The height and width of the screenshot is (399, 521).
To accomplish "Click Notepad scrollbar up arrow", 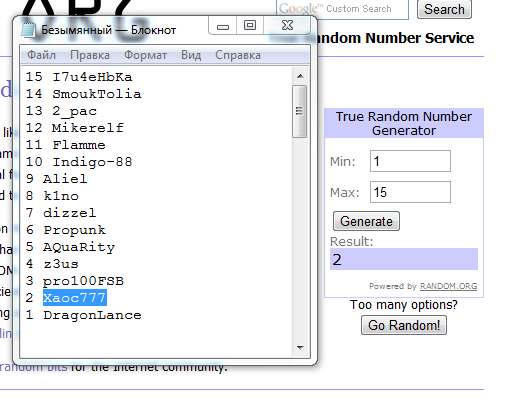I will coord(300,76).
